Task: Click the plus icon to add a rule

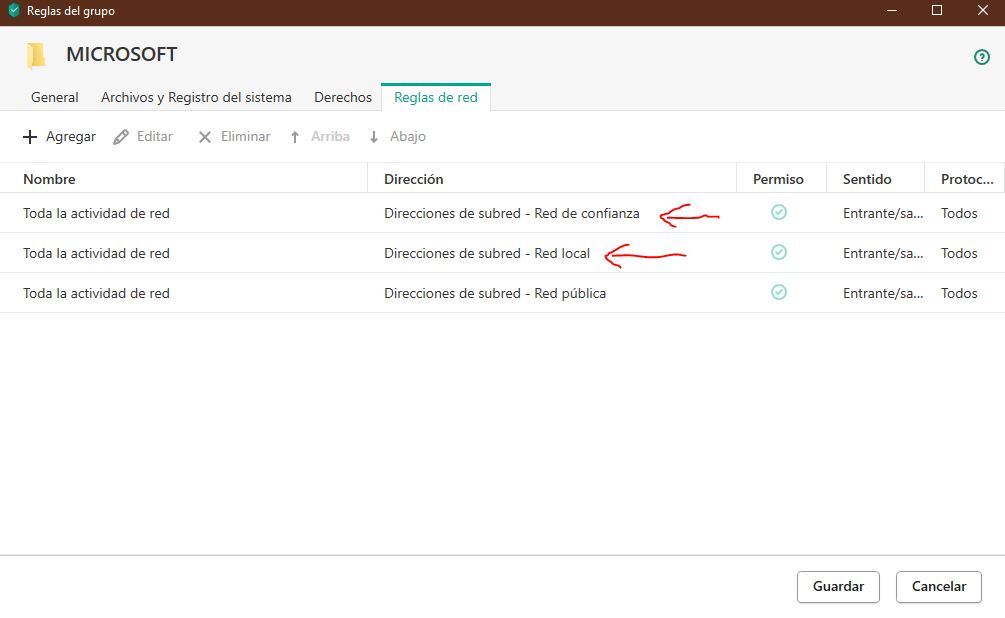Action: [x=30, y=137]
